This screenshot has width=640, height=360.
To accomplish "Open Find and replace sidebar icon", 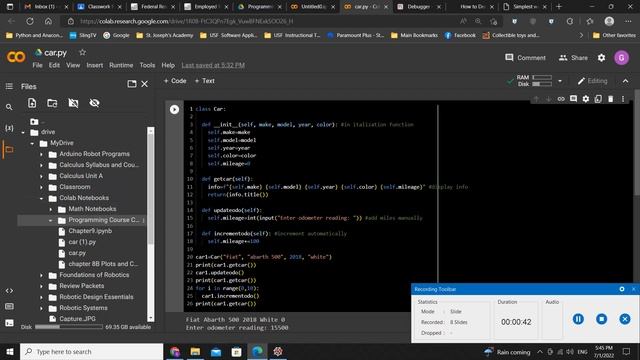I will coord(9,107).
